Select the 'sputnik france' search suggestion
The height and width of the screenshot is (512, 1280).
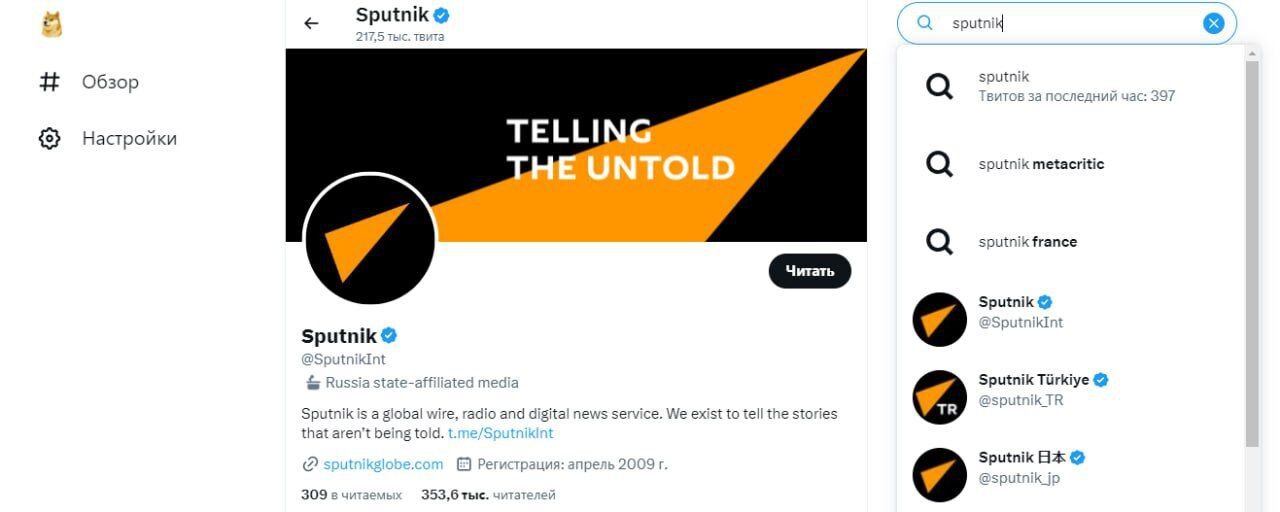pyautogui.click(x=1071, y=242)
